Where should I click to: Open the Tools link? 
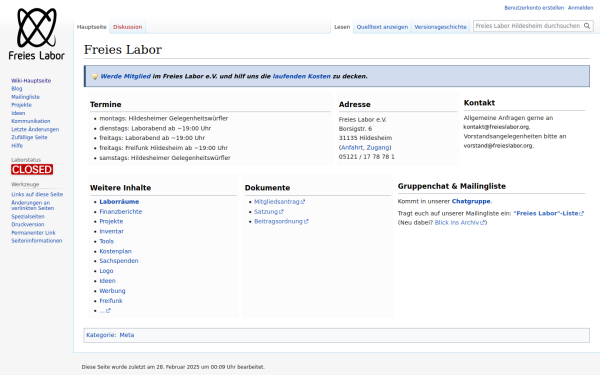[x=106, y=241]
